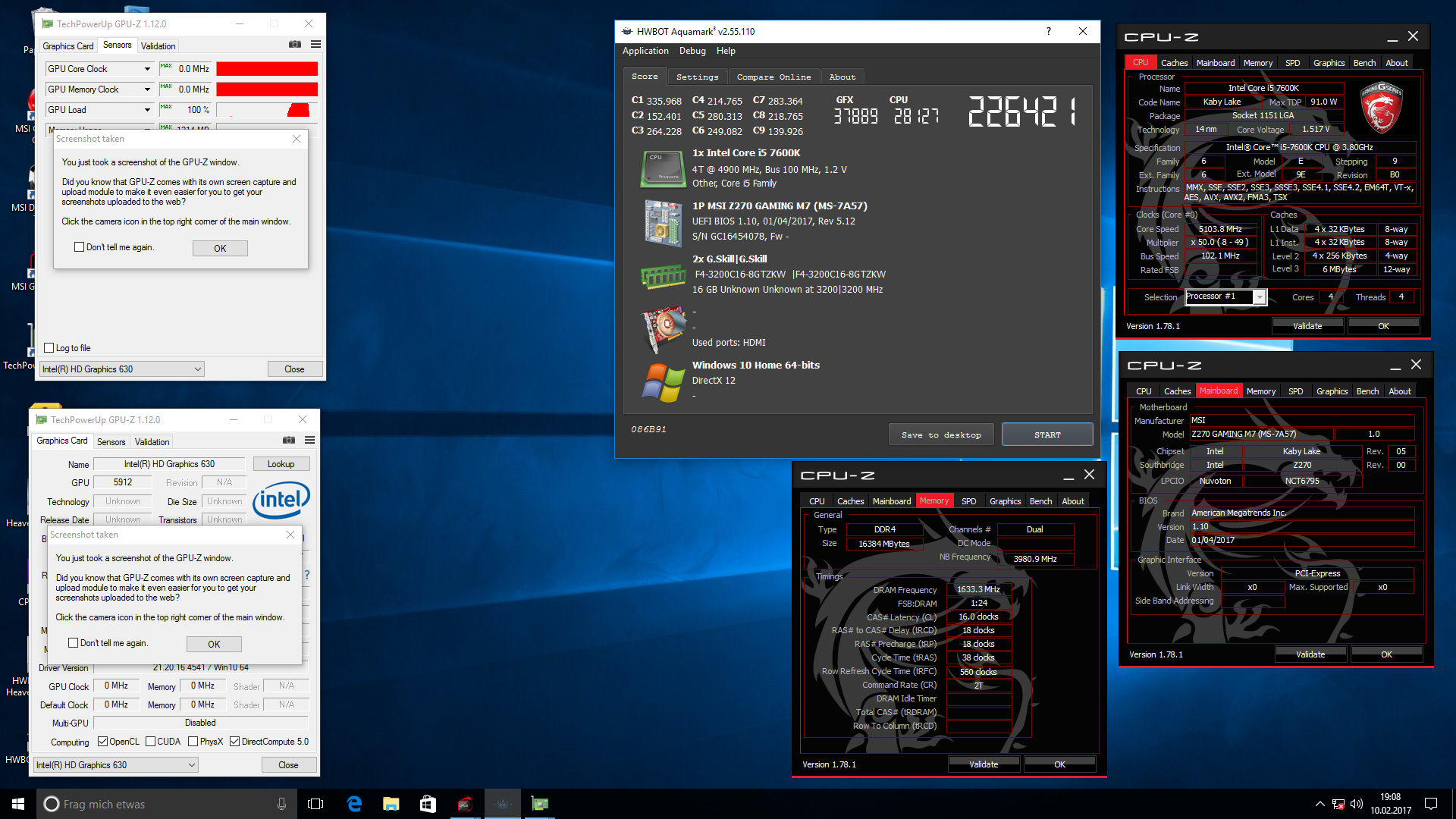The width and height of the screenshot is (1456, 819).
Task: Toggle the CUDA checkbox
Action: [x=150, y=742]
